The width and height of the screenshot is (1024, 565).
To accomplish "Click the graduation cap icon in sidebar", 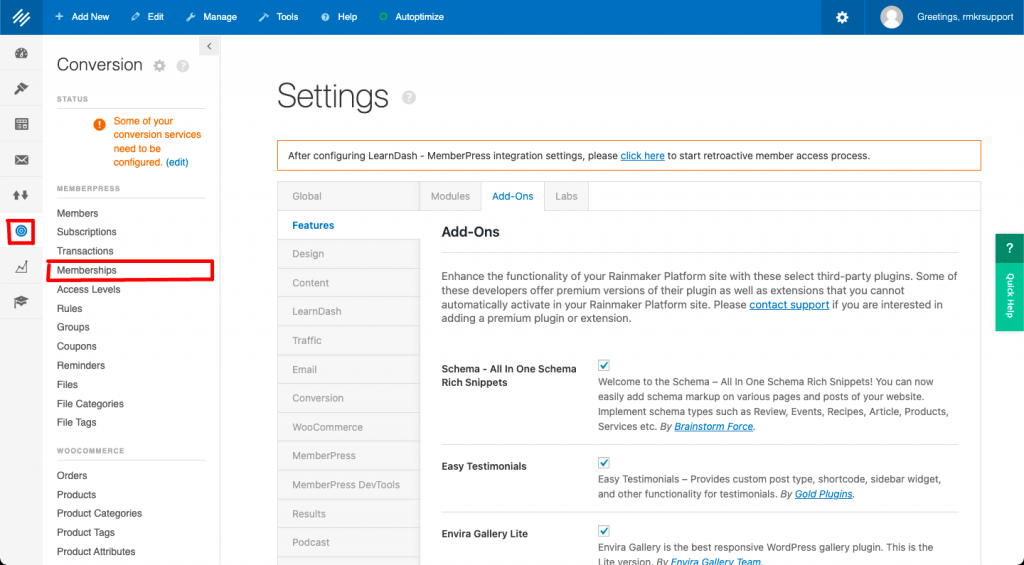I will tap(21, 302).
